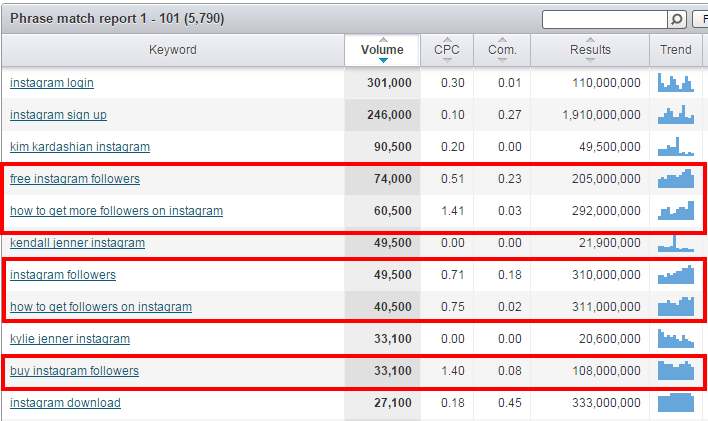This screenshot has width=708, height=421.
Task: View trend chart for kendall jenner instagram
Action: [x=675, y=243]
